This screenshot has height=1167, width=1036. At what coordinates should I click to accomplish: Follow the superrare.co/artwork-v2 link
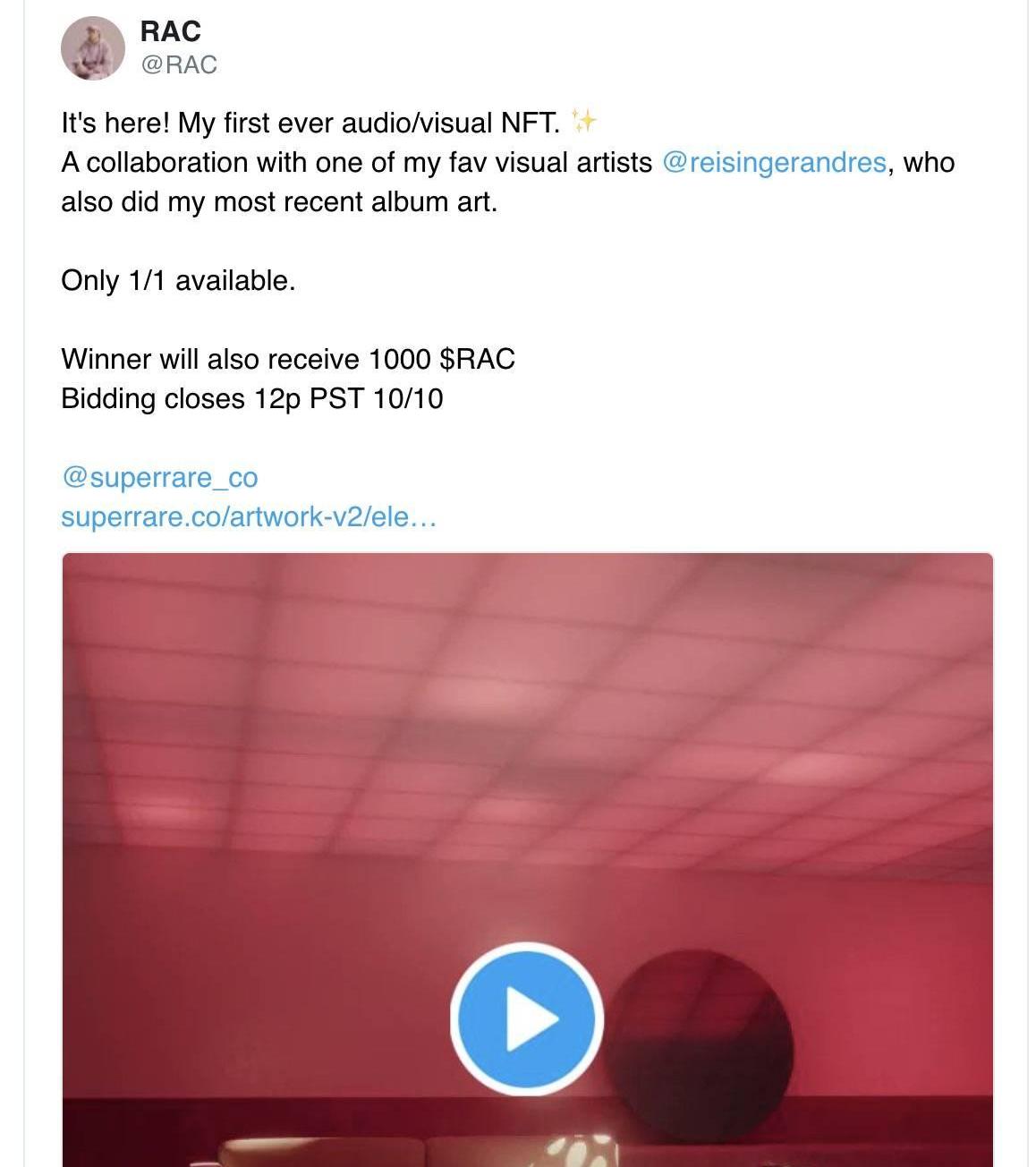[x=249, y=516]
